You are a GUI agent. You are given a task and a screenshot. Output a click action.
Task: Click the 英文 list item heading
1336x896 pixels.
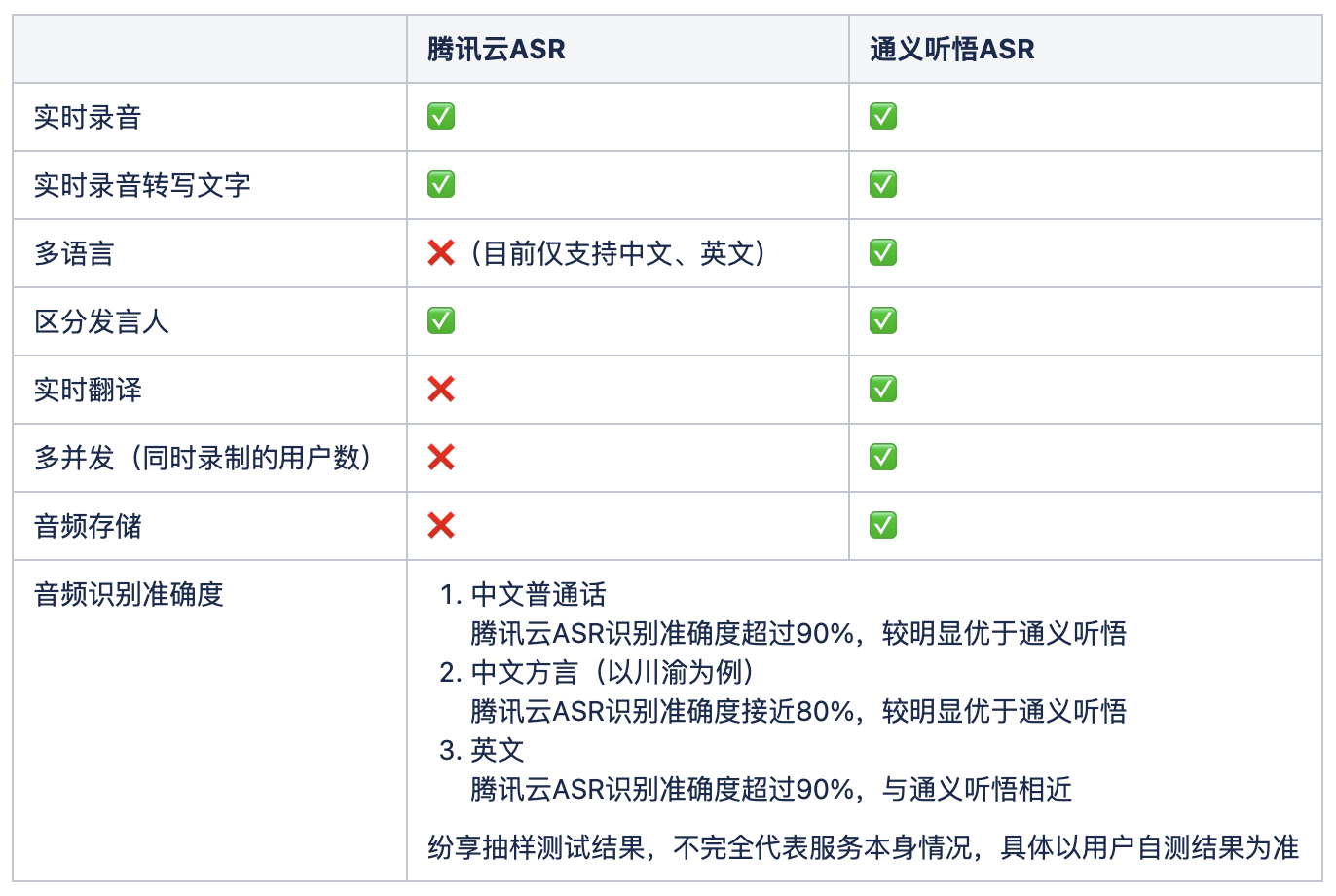point(498,750)
